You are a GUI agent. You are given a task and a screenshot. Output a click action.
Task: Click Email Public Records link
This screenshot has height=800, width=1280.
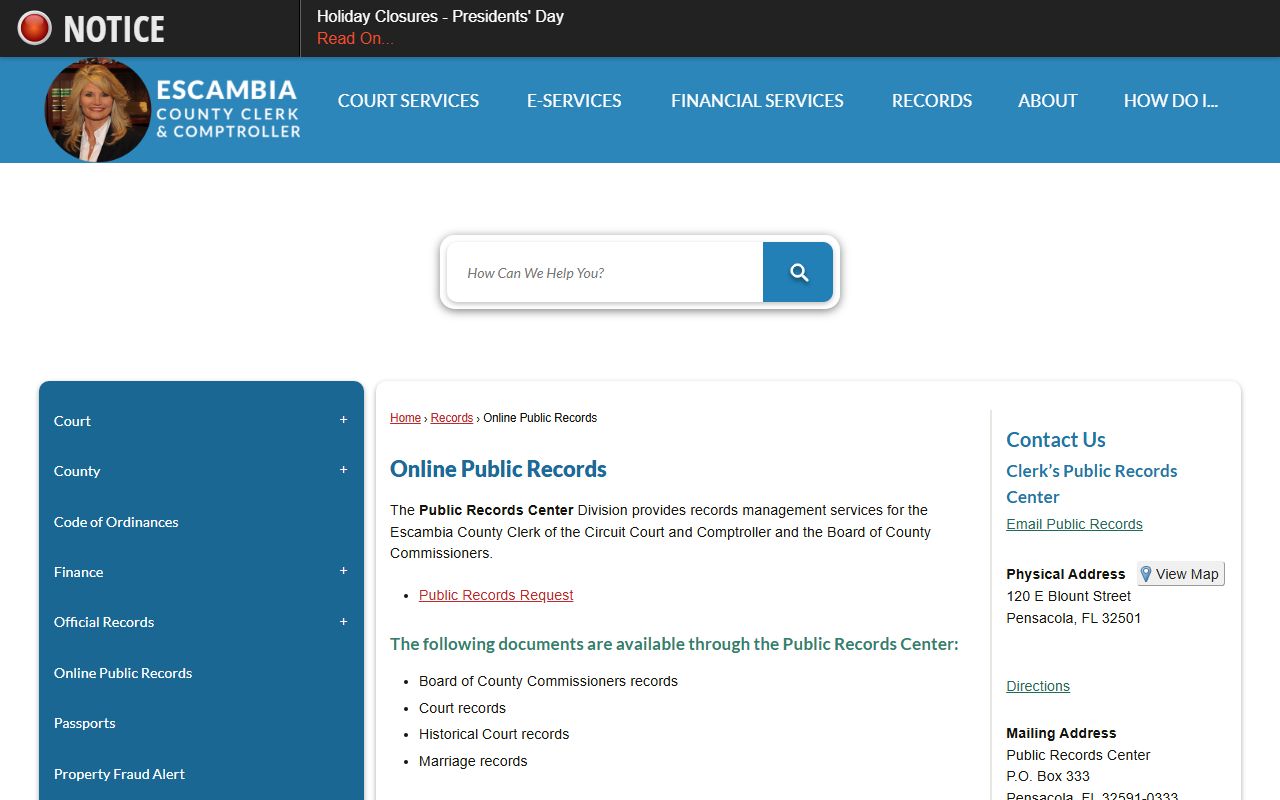[1074, 524]
